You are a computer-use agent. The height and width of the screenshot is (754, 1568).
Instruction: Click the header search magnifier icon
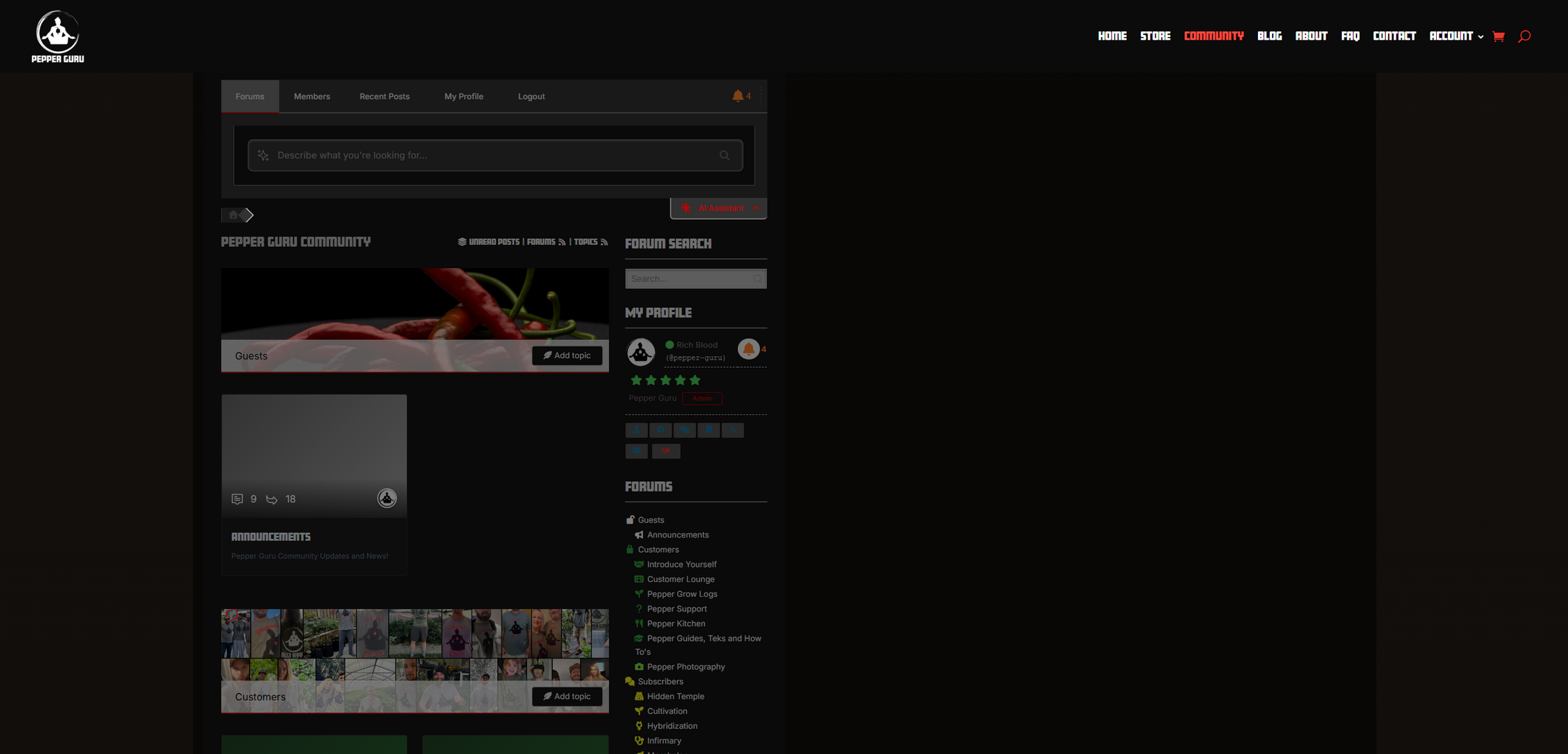click(x=1524, y=36)
